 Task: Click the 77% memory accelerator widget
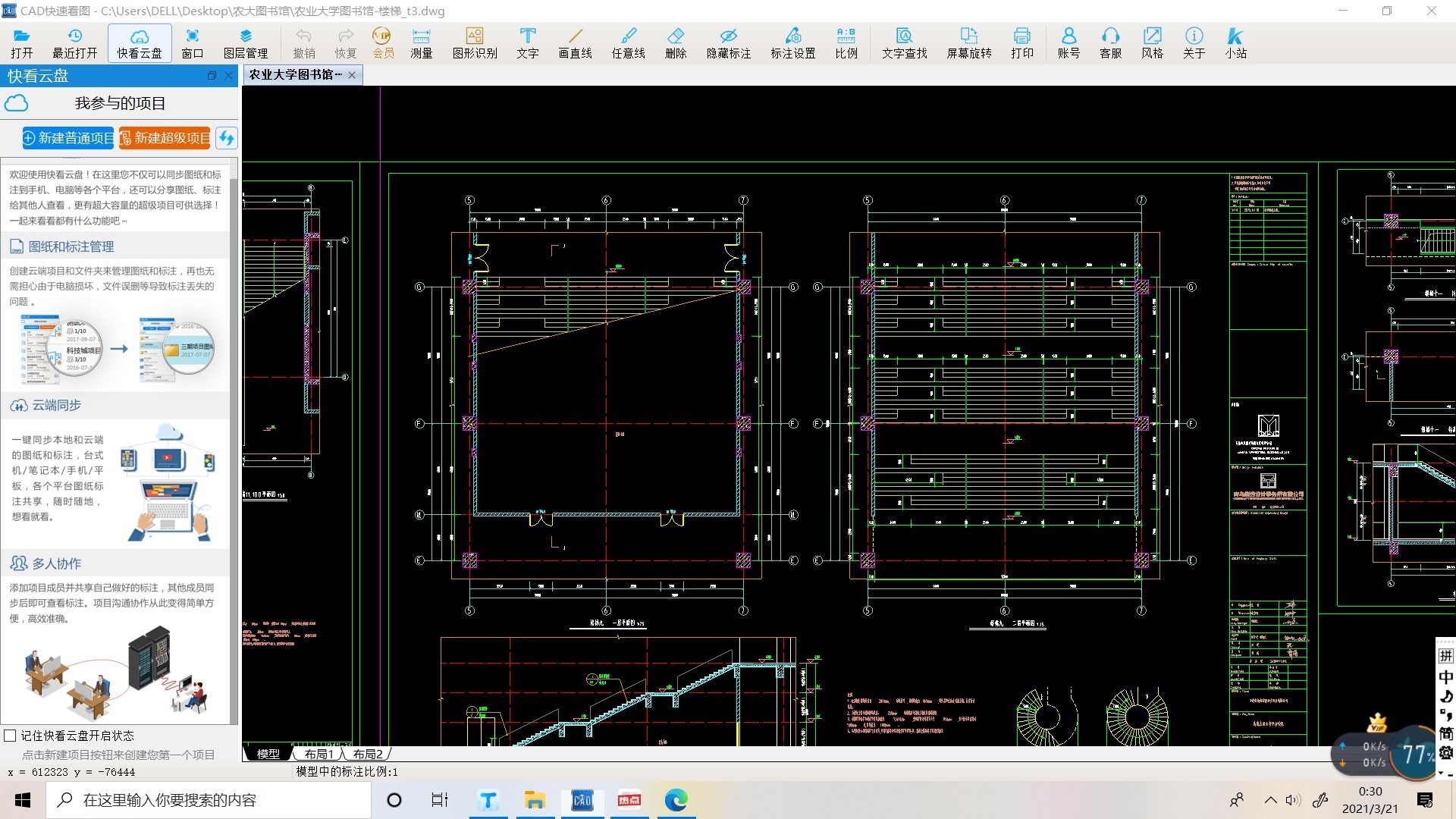[1417, 754]
